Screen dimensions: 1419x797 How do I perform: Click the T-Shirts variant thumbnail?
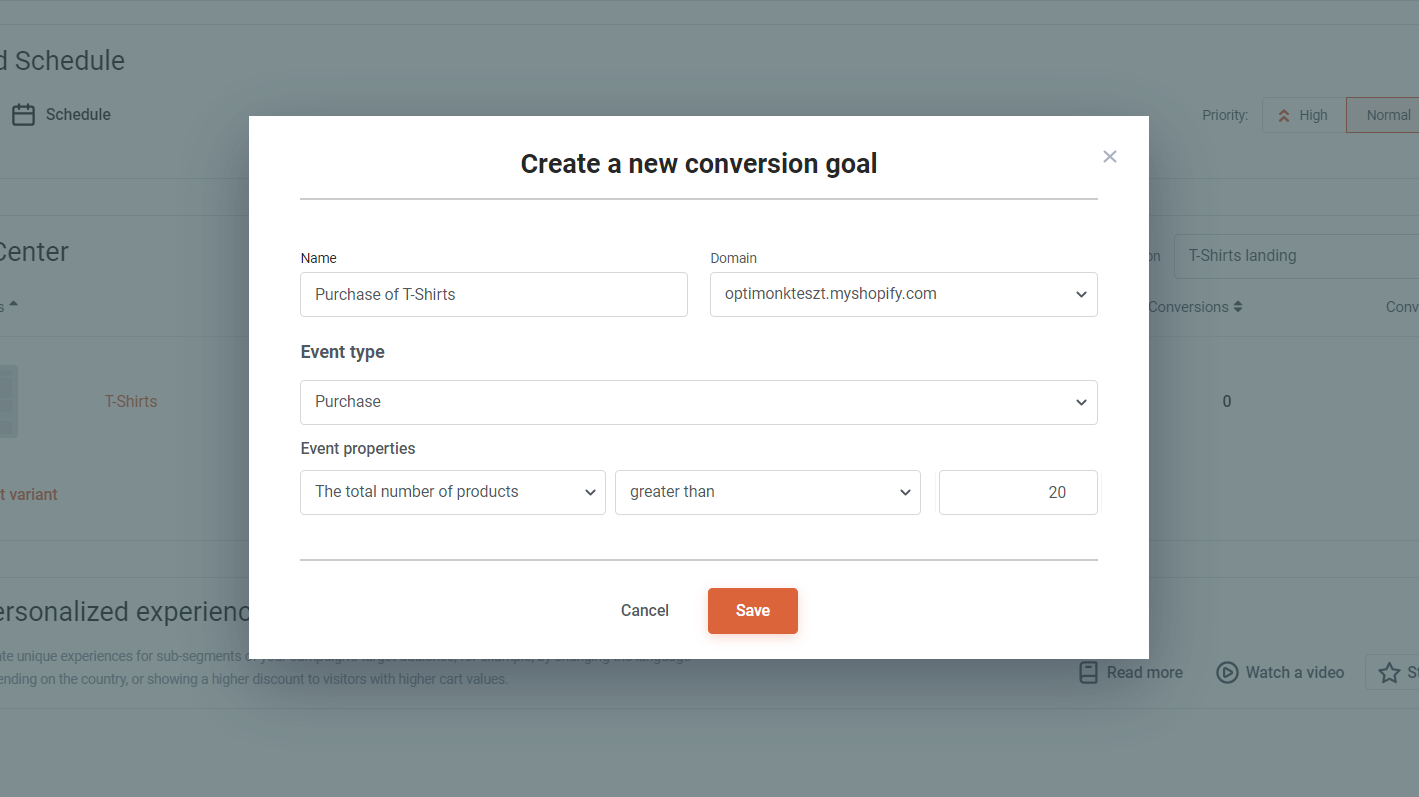tap(9, 401)
